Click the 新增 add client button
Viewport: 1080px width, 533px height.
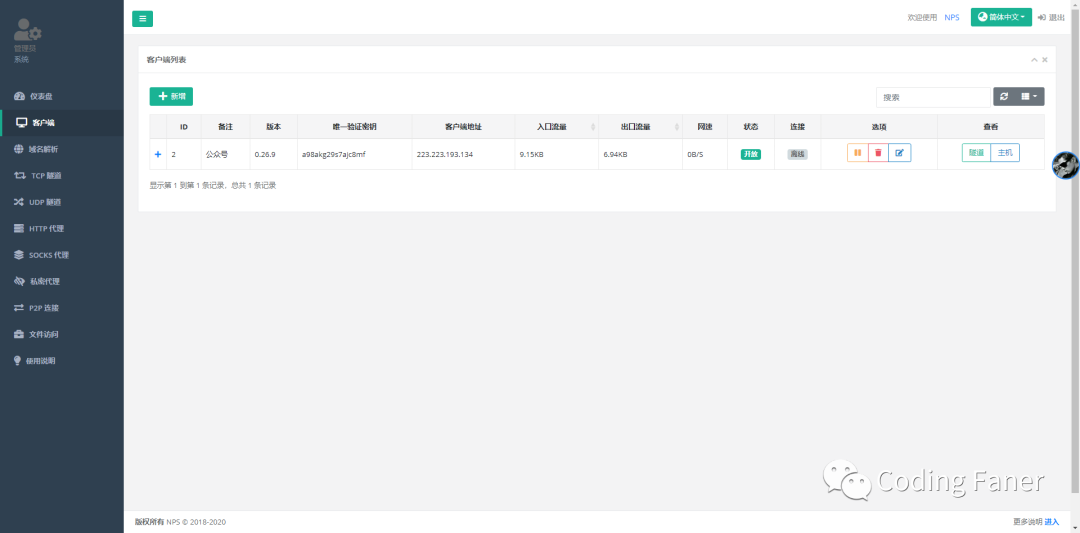coord(171,96)
